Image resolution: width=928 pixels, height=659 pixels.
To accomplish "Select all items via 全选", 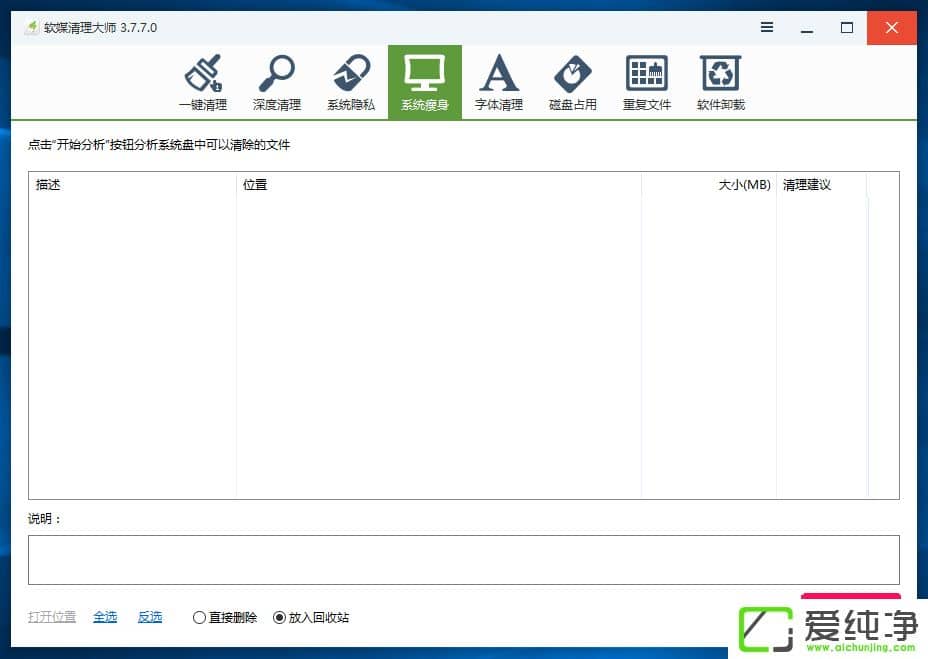I will (105, 617).
